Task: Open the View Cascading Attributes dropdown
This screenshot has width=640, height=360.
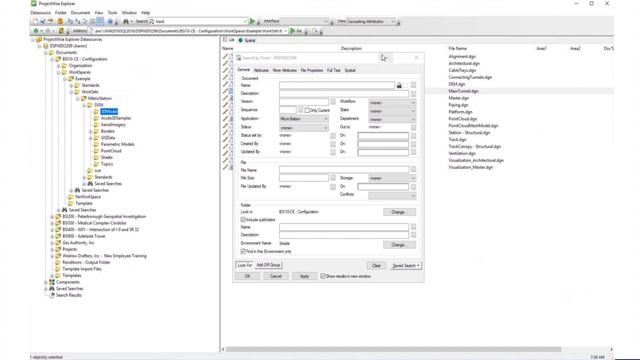Action: (371, 21)
